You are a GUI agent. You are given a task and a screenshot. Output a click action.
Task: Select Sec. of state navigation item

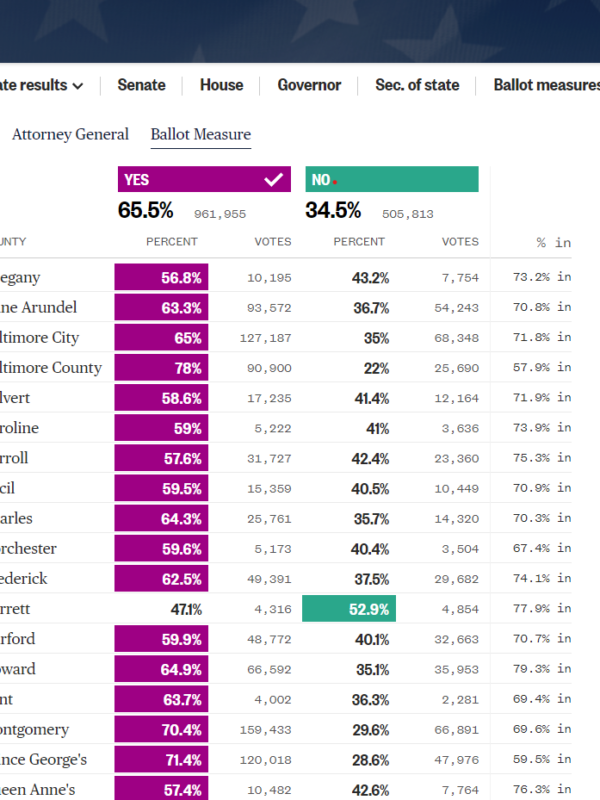click(417, 85)
